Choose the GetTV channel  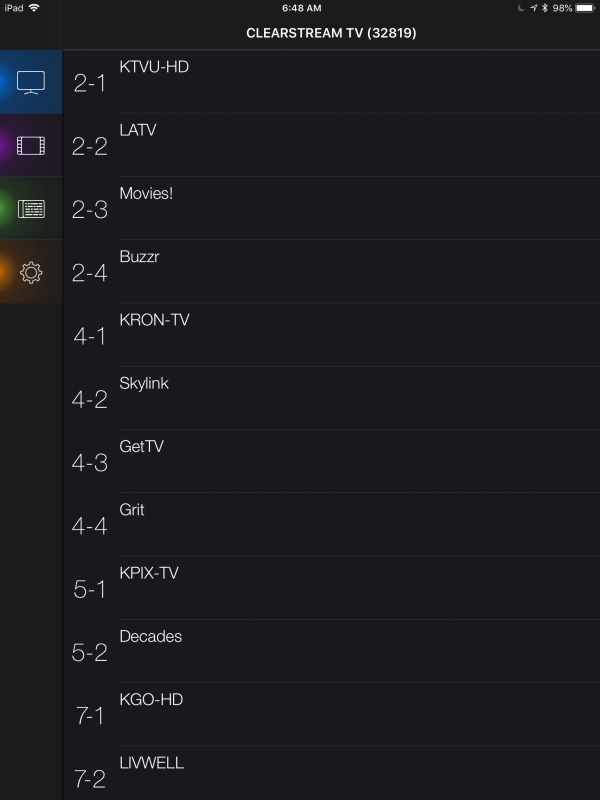330,461
